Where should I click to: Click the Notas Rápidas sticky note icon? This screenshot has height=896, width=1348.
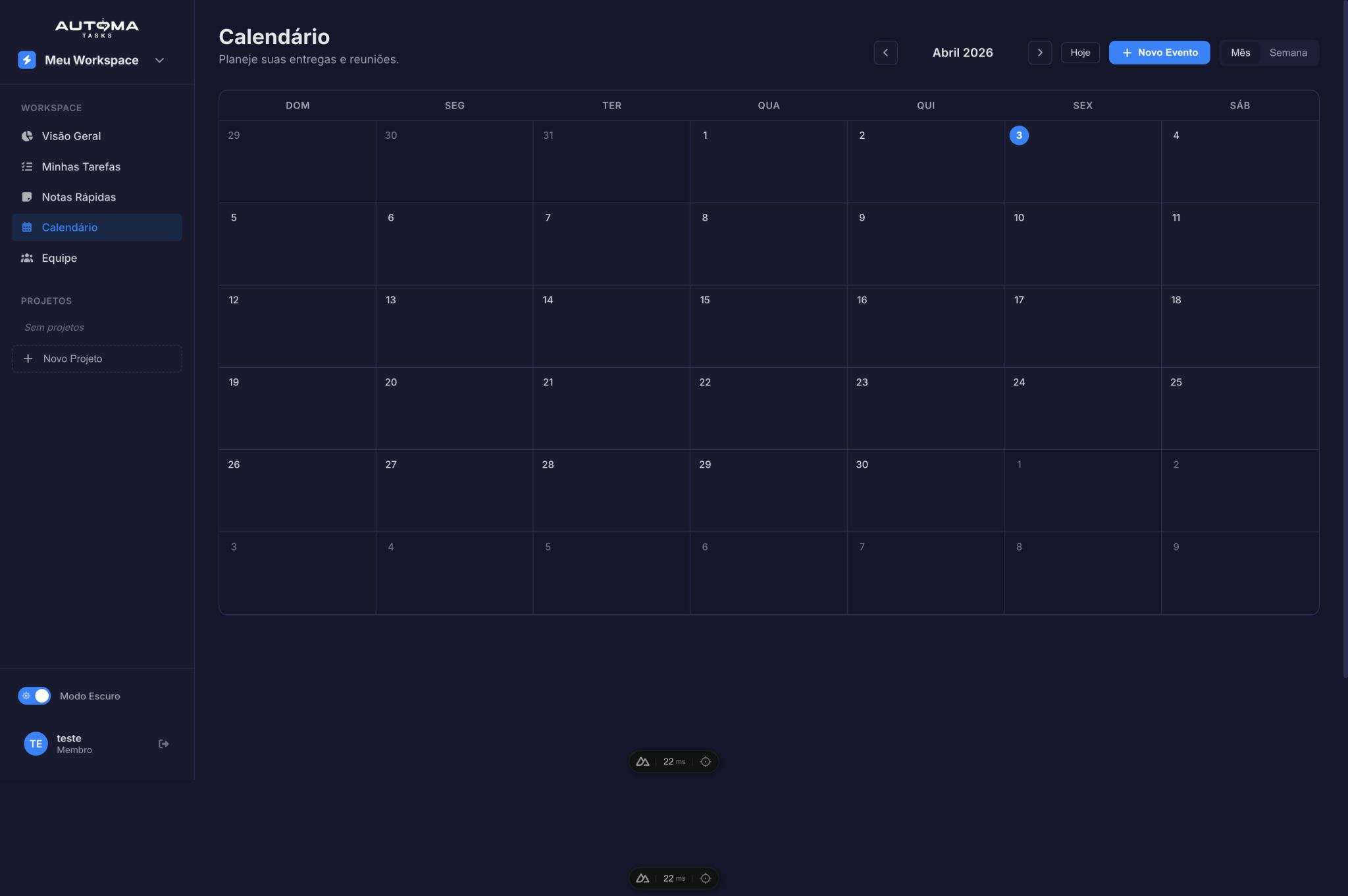pyautogui.click(x=27, y=197)
